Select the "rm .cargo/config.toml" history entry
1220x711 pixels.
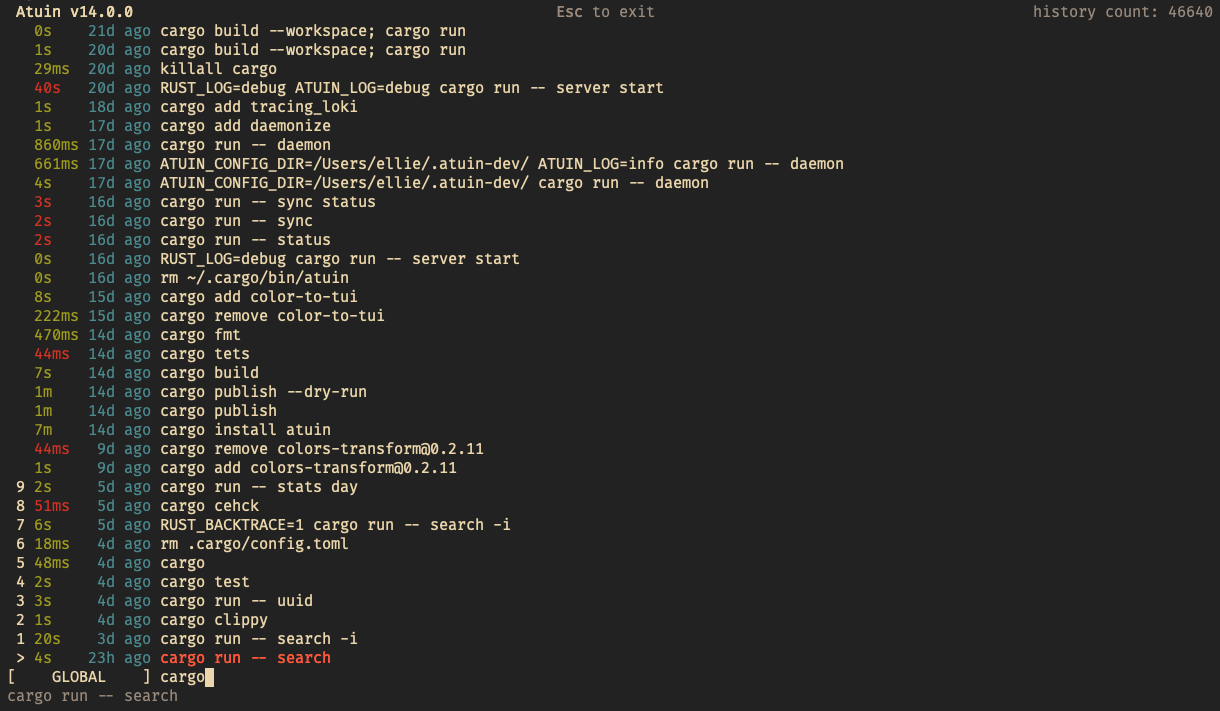(254, 544)
